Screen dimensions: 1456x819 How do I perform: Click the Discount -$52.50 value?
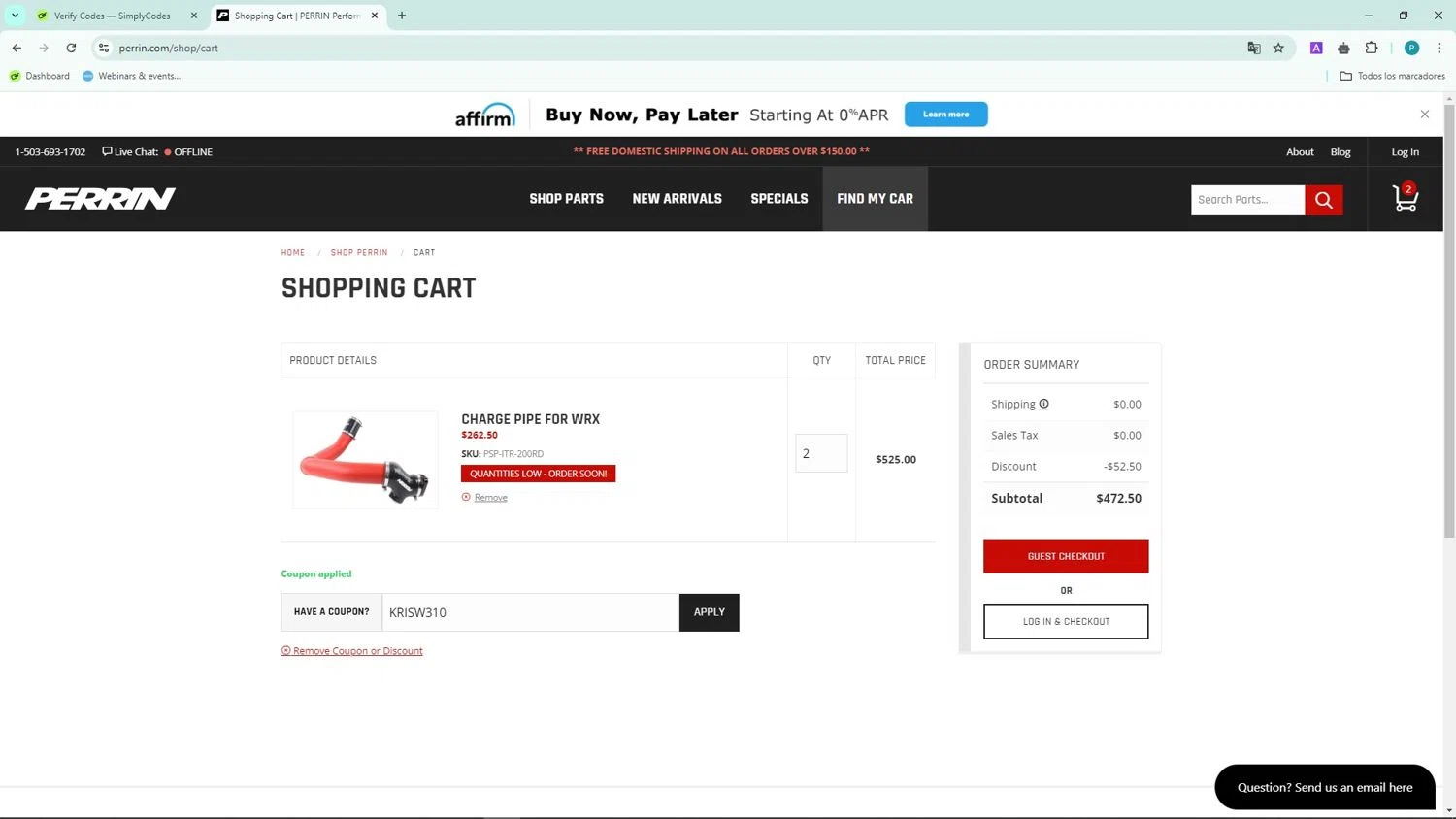[1122, 467]
